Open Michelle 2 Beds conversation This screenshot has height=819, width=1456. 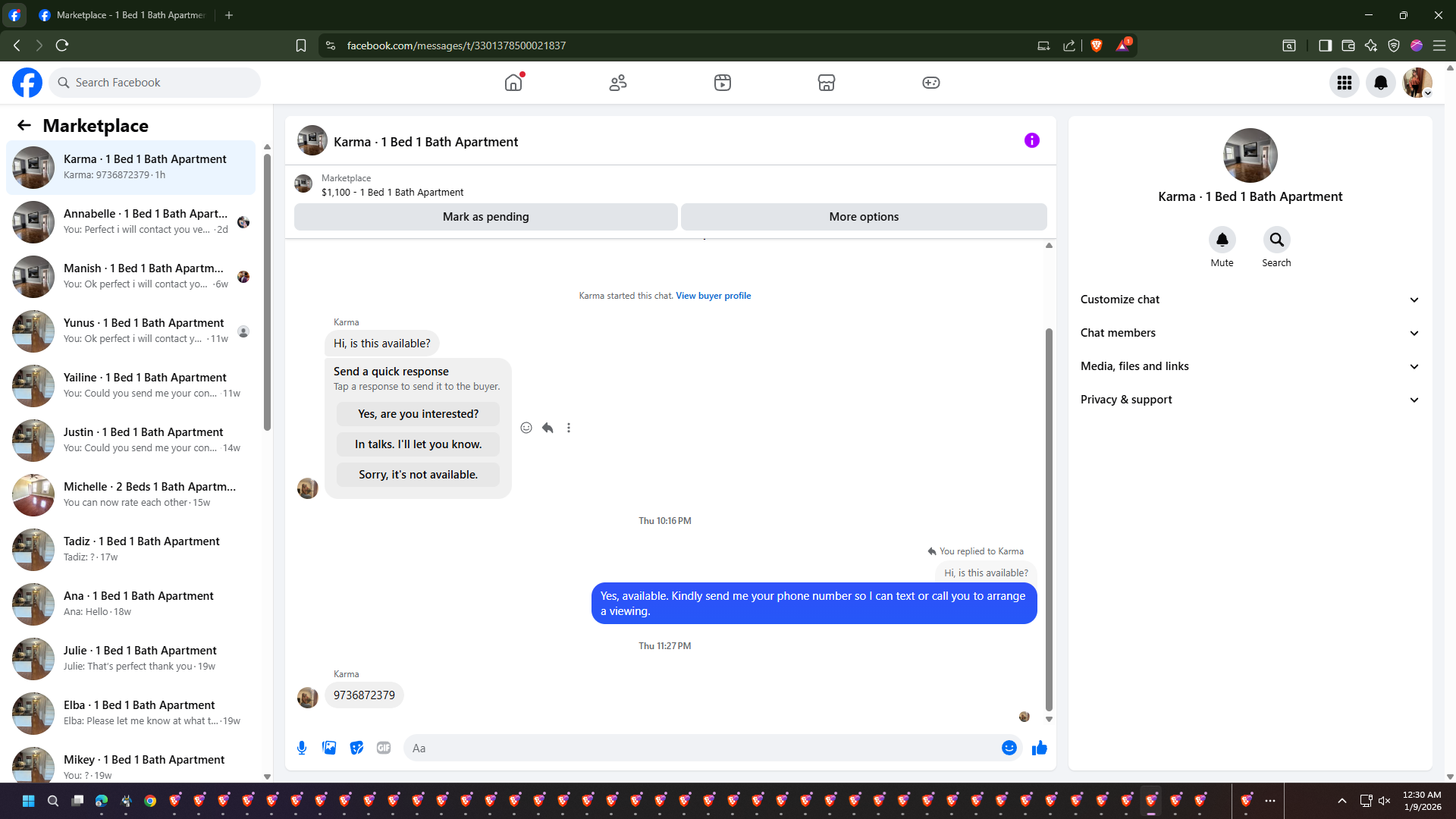point(131,495)
